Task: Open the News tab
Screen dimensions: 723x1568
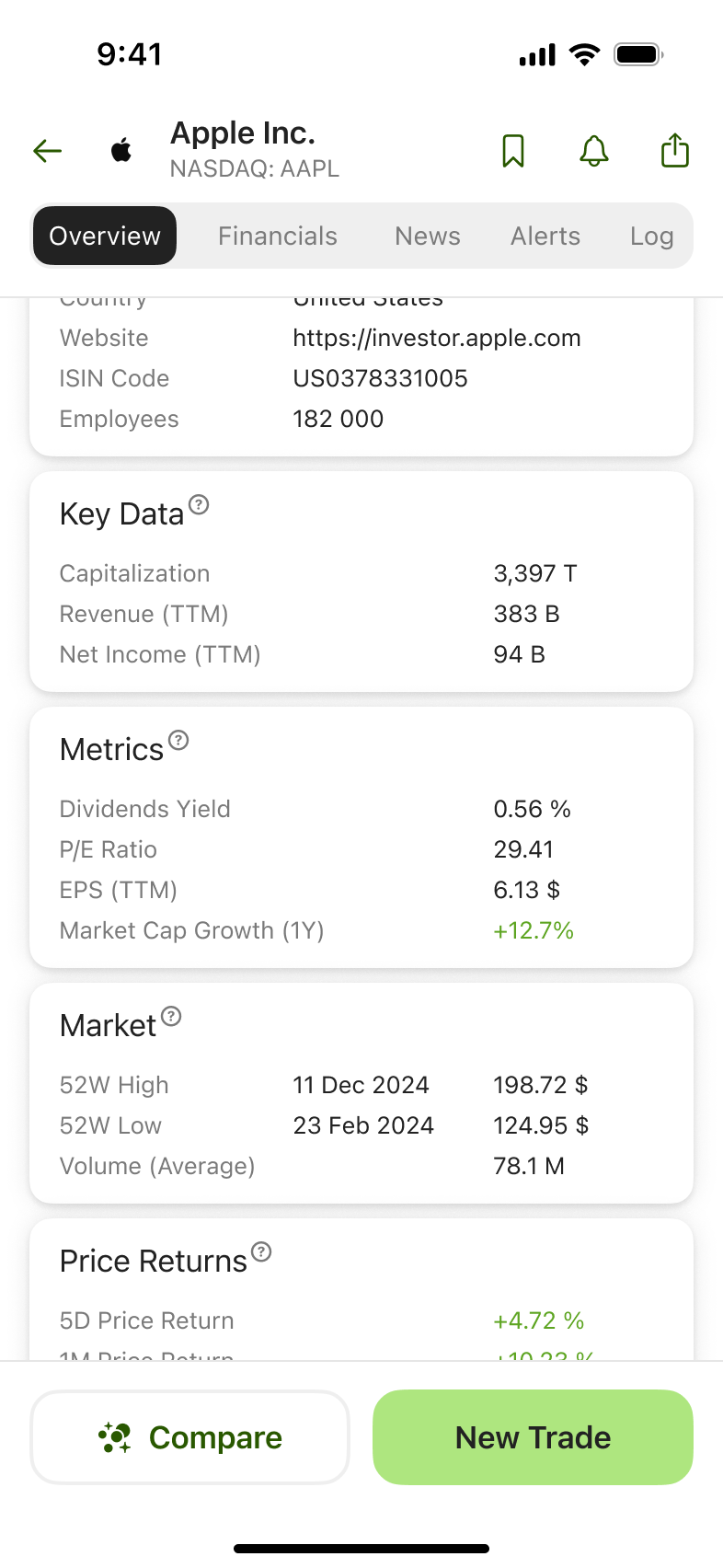Action: (x=428, y=236)
